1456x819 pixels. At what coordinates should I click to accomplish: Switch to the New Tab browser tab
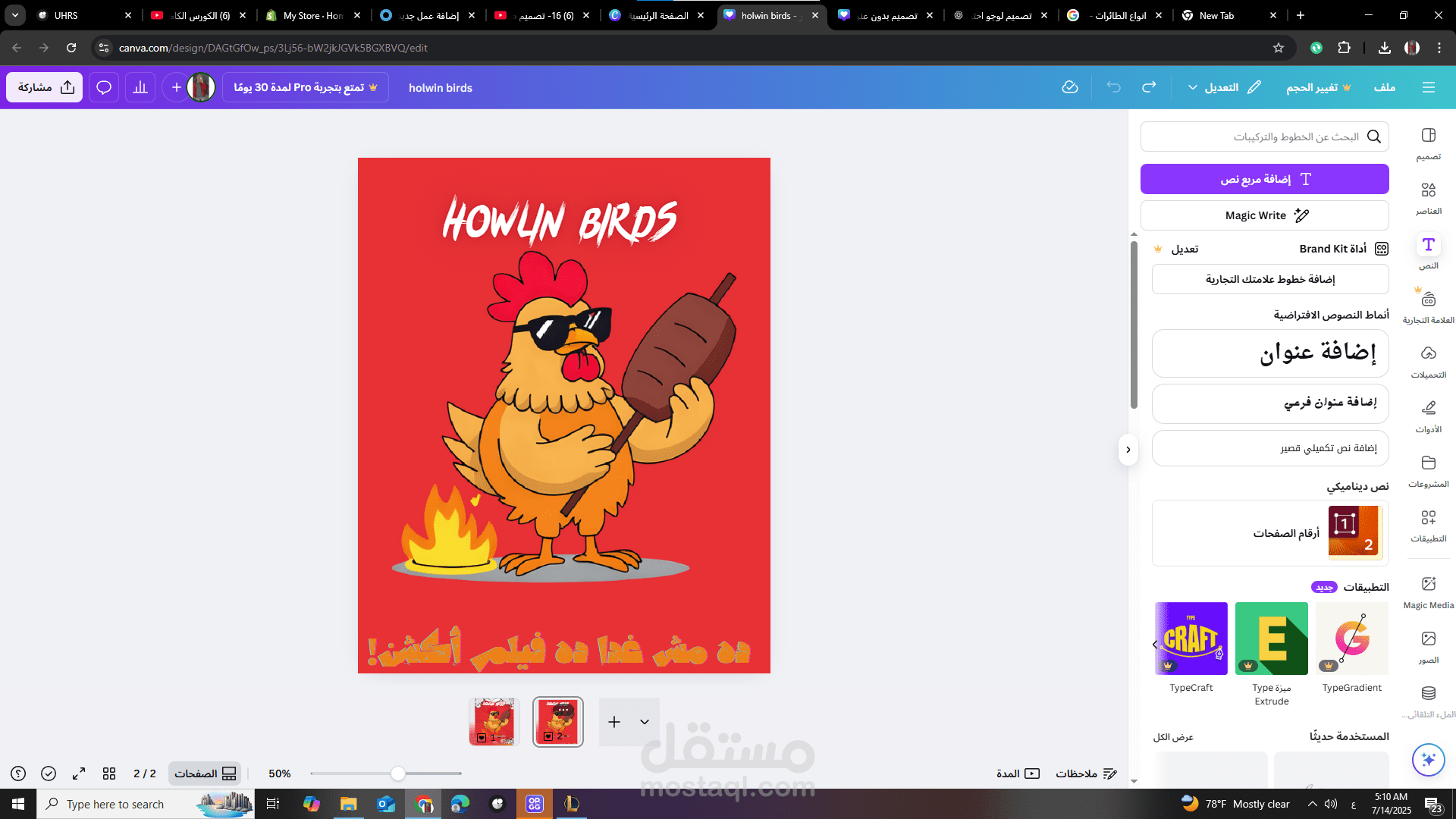(1229, 15)
